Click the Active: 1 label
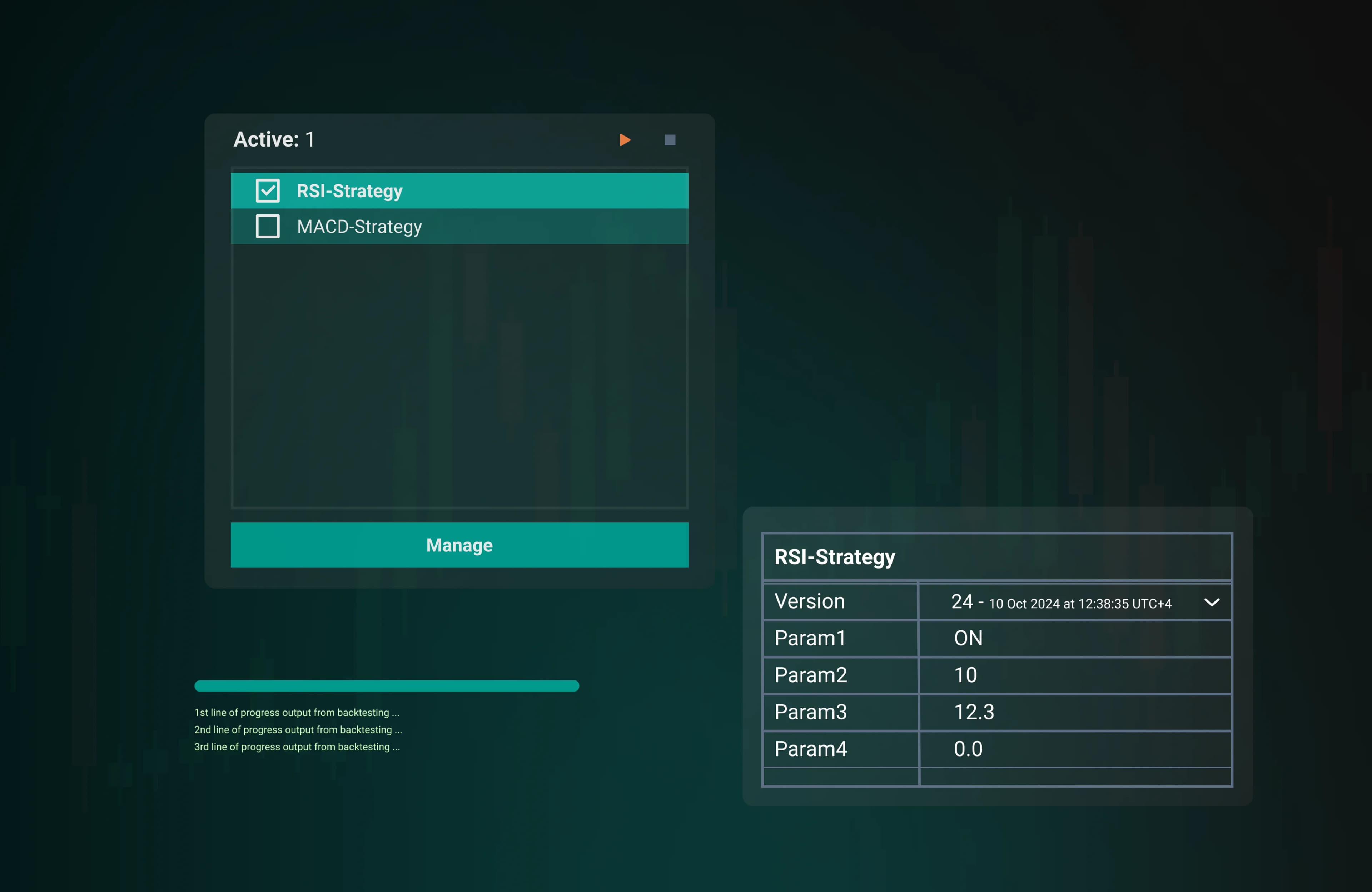 tap(274, 139)
